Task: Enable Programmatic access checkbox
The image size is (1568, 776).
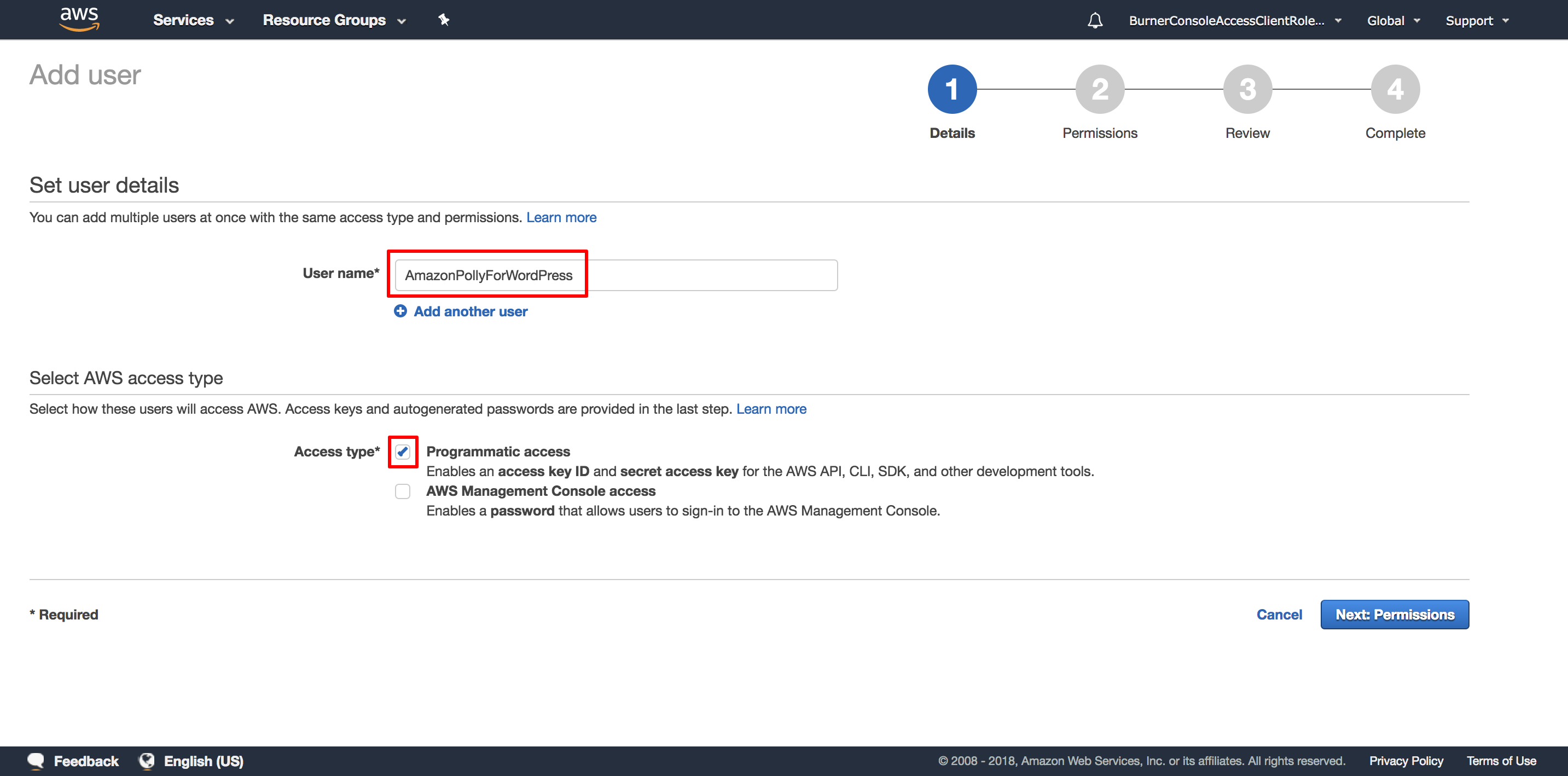Action: pos(401,450)
